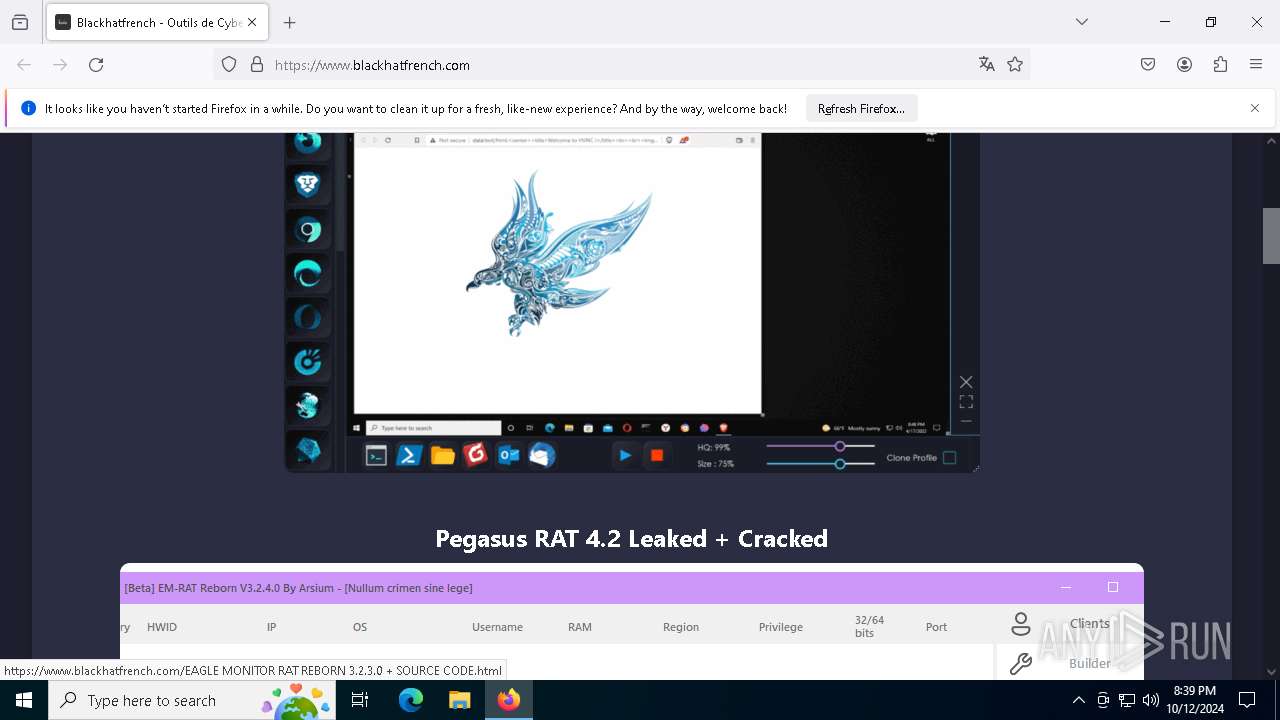Open Task View on taskbar
This screenshot has width=1280, height=720.
click(360, 700)
